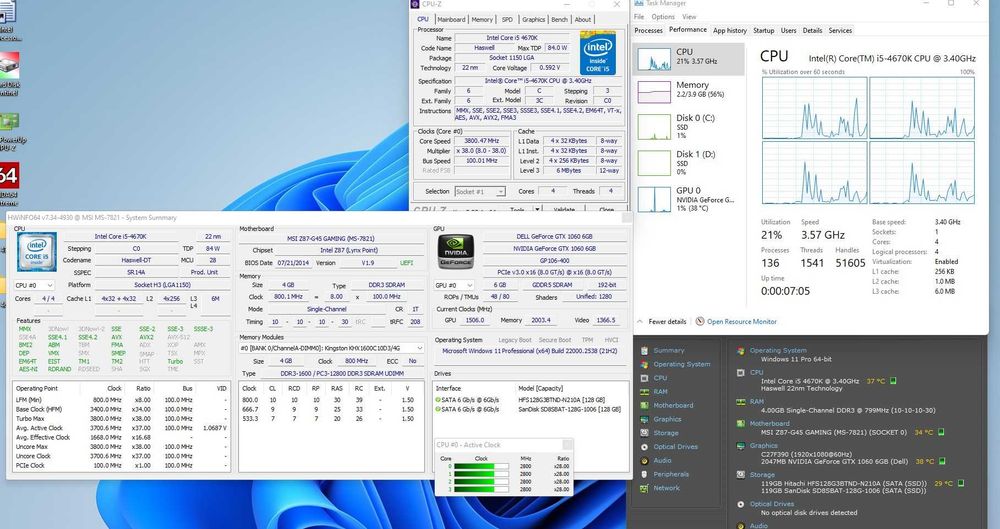Click HFS128G3BTND-N210A drive entry in HWiNFO64

pos(527,400)
